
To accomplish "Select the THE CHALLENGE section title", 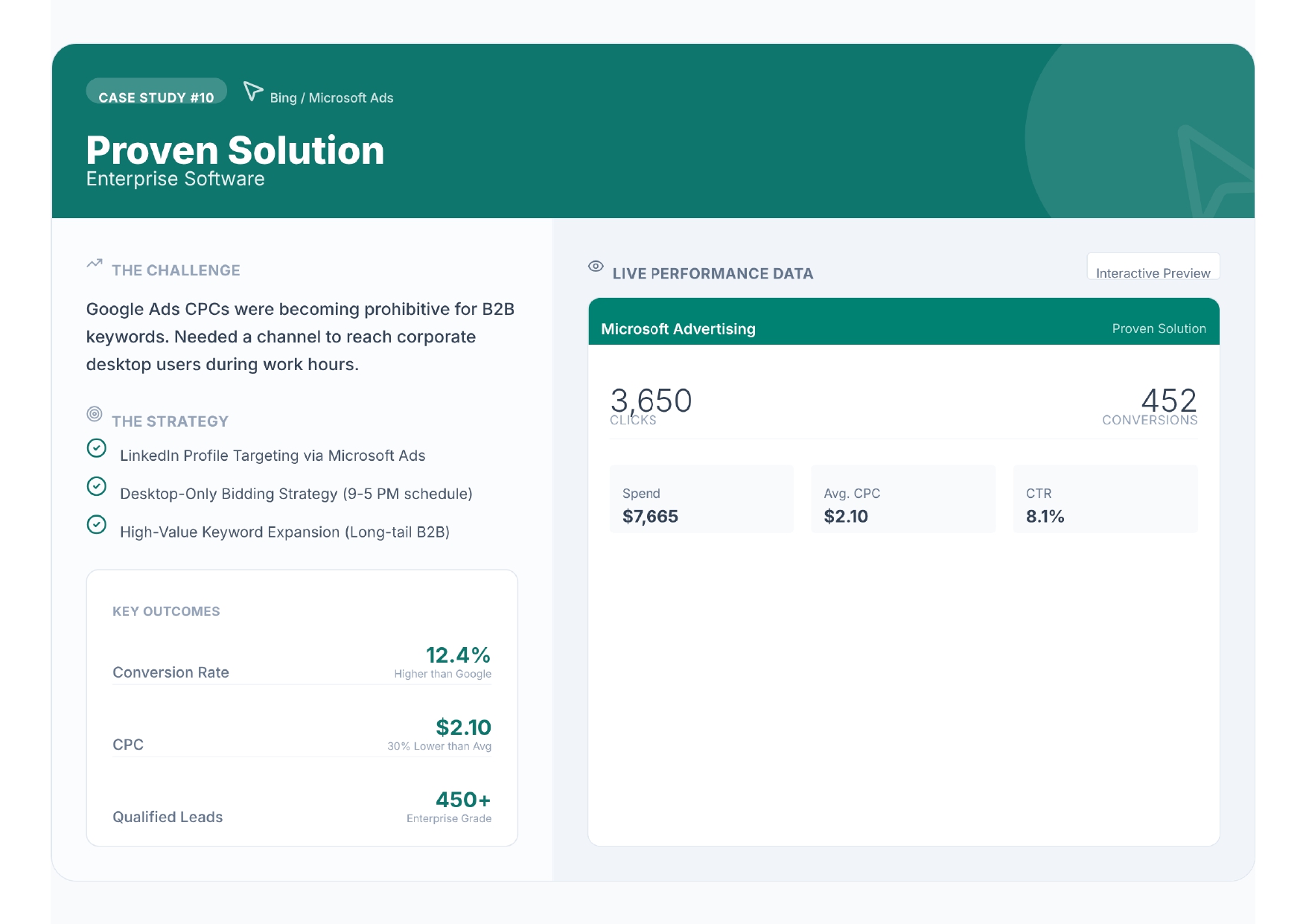I will click(x=176, y=270).
